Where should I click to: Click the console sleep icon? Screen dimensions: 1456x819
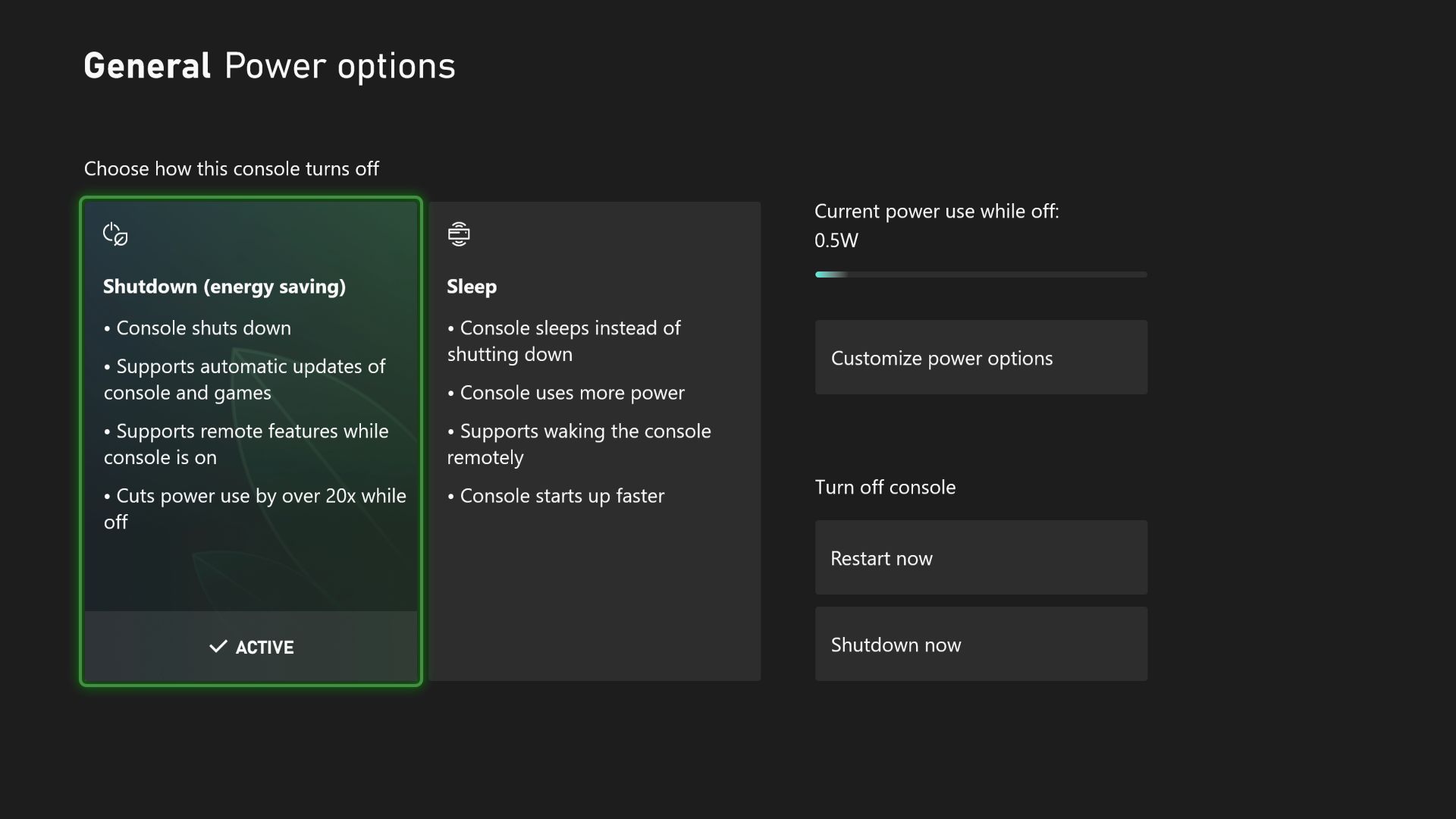point(459,233)
